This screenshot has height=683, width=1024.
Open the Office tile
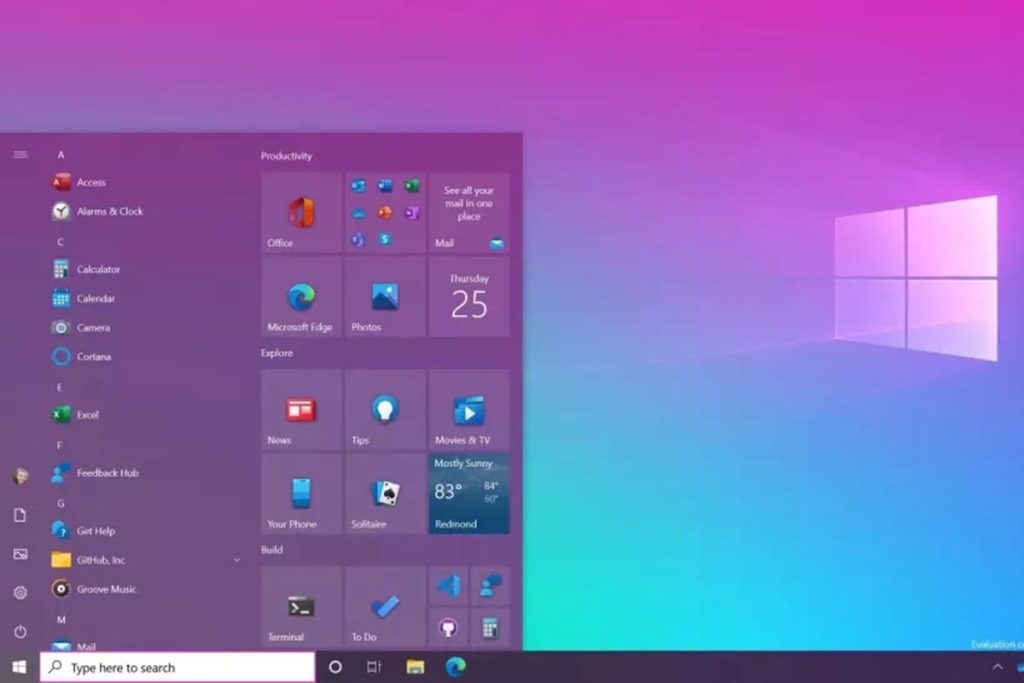pyautogui.click(x=301, y=213)
